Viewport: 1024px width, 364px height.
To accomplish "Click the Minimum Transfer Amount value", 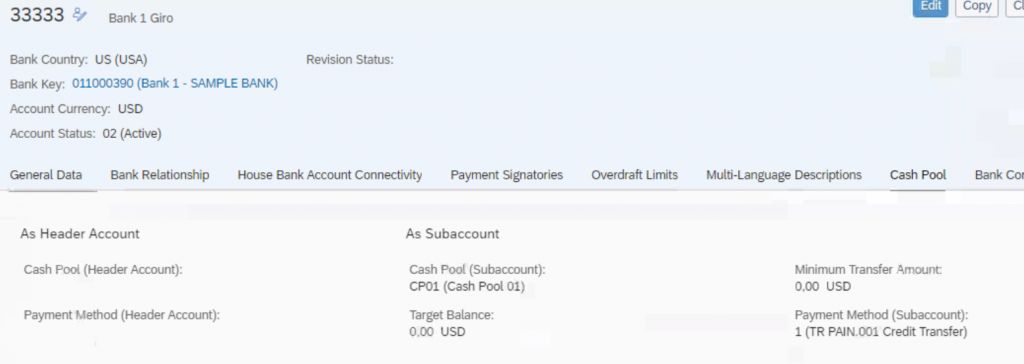I will tap(823, 286).
